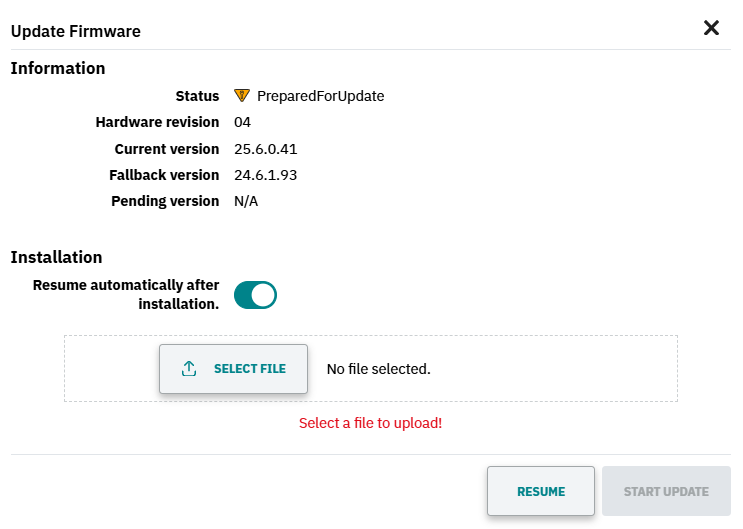
Task: Click the RESUME button
Action: tap(541, 491)
